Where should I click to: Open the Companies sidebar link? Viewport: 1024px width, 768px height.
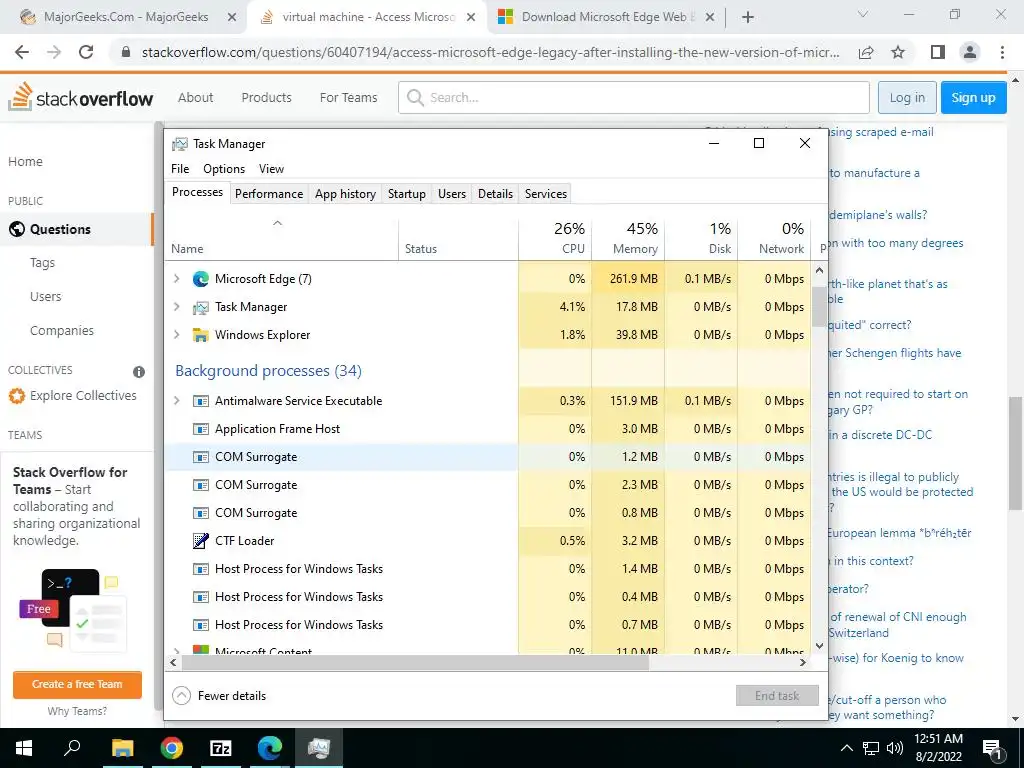[61, 330]
